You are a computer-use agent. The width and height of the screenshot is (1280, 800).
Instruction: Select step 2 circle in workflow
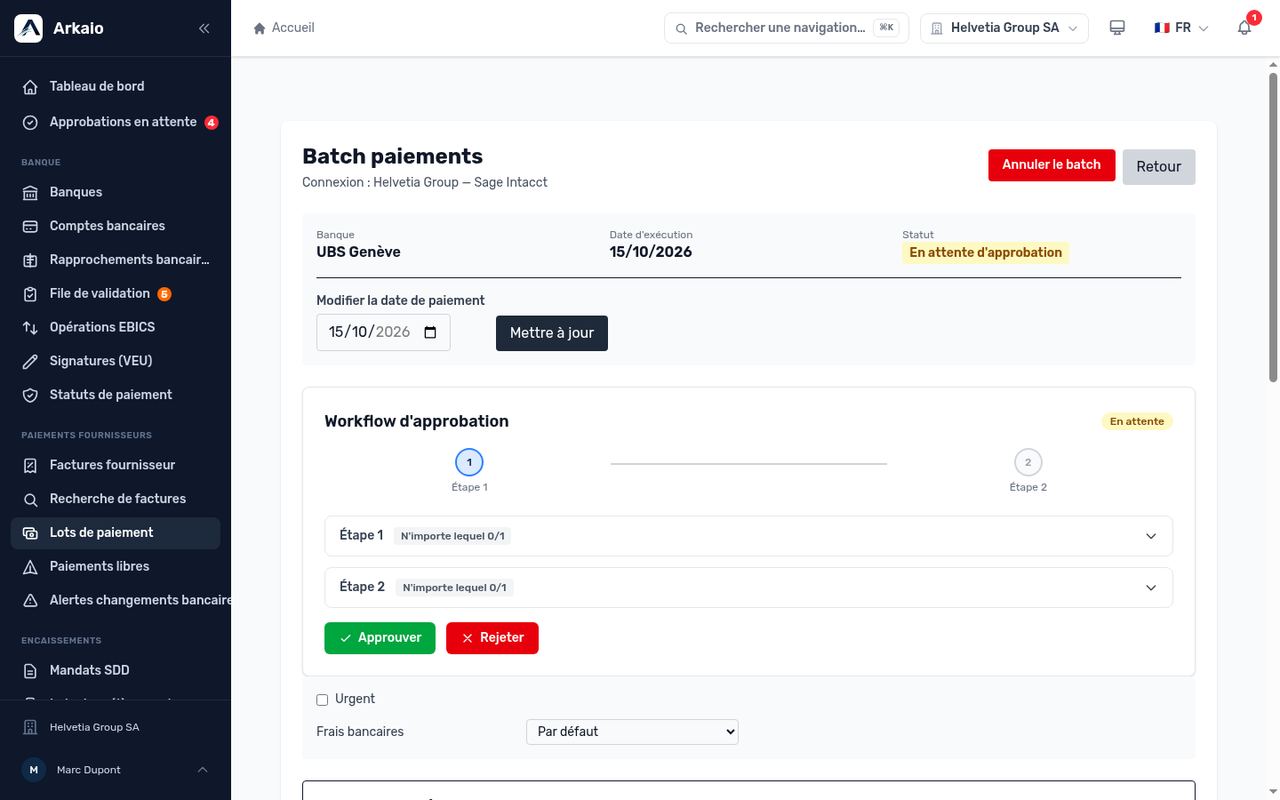coord(1028,462)
